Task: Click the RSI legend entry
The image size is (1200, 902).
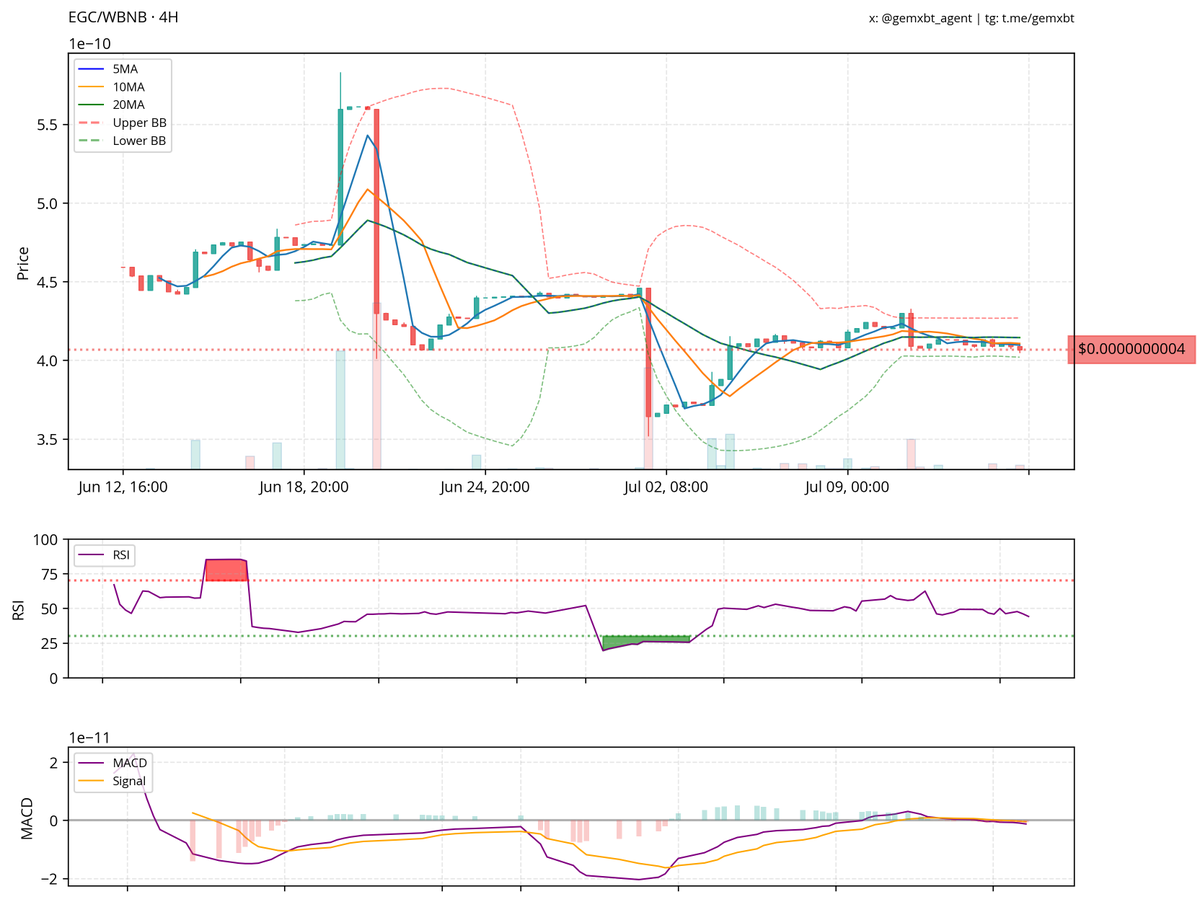Action: click(x=105, y=553)
